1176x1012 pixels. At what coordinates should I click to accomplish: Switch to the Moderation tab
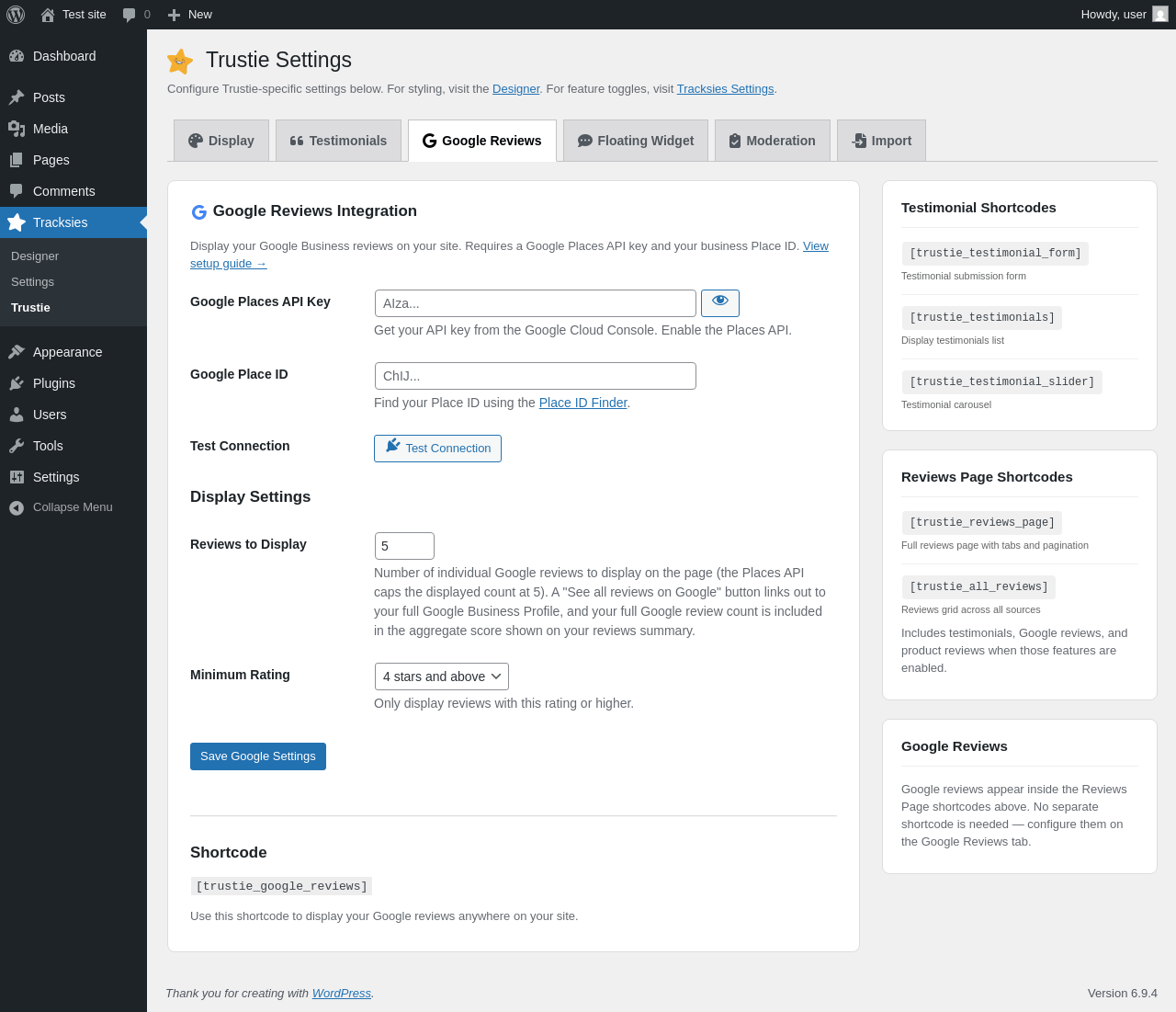[x=773, y=141]
